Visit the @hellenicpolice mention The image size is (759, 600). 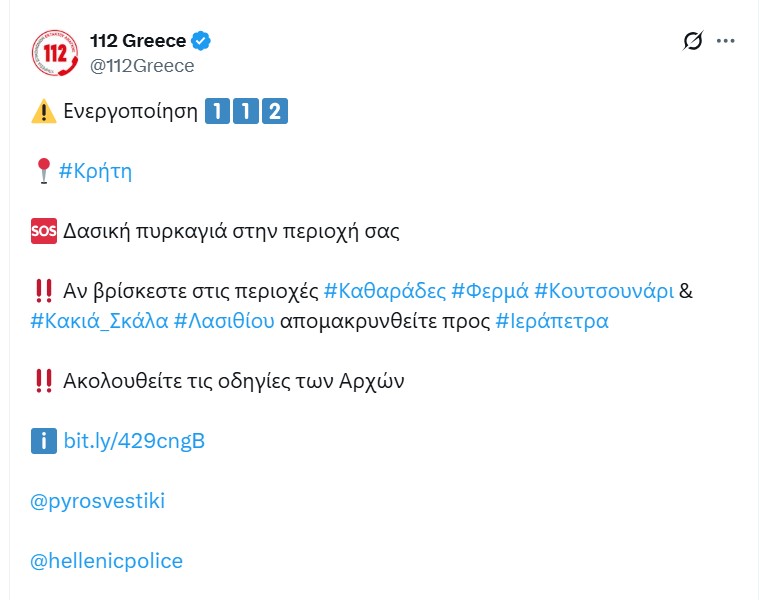tap(107, 561)
